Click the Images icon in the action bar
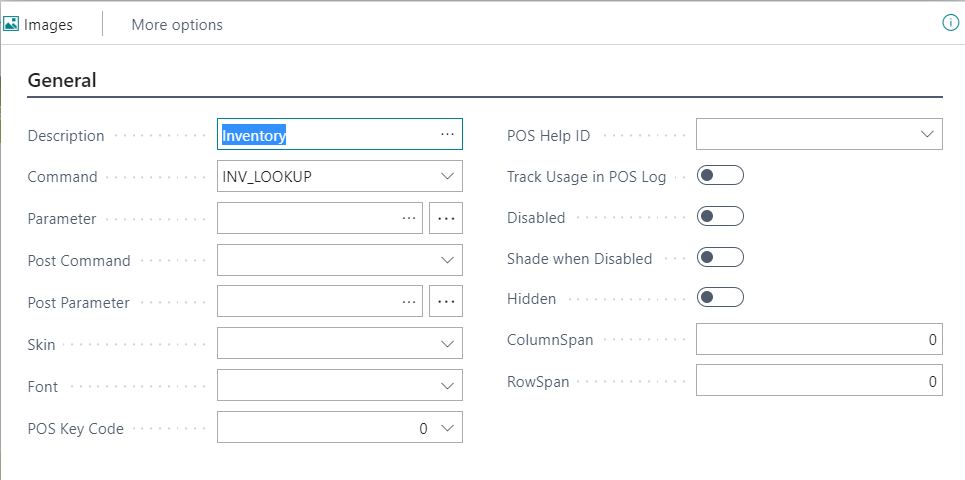The height and width of the screenshot is (480, 965). pos(12,24)
